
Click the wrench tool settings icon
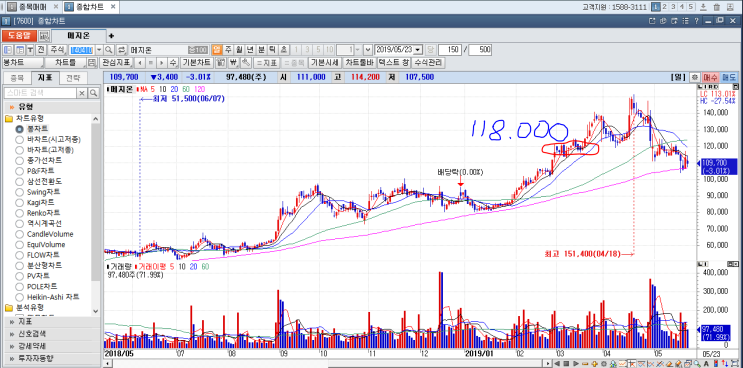(245, 63)
